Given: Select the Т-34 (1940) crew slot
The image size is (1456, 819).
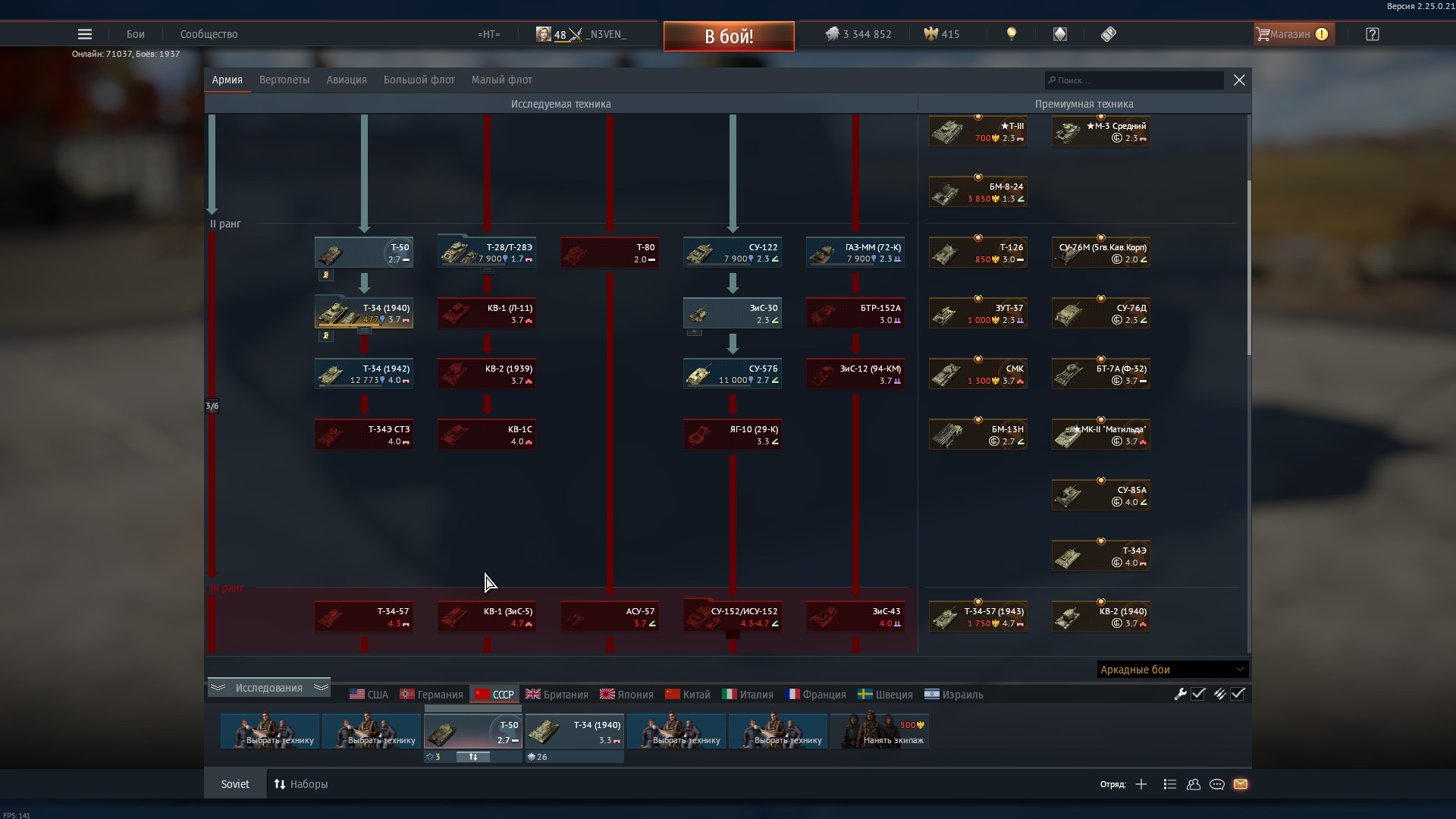Looking at the screenshot, I should [575, 731].
